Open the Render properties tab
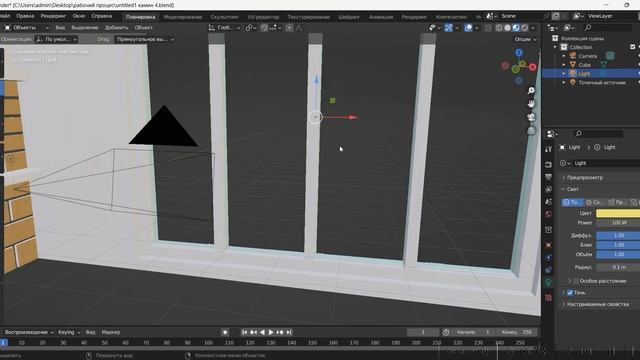 click(548, 164)
